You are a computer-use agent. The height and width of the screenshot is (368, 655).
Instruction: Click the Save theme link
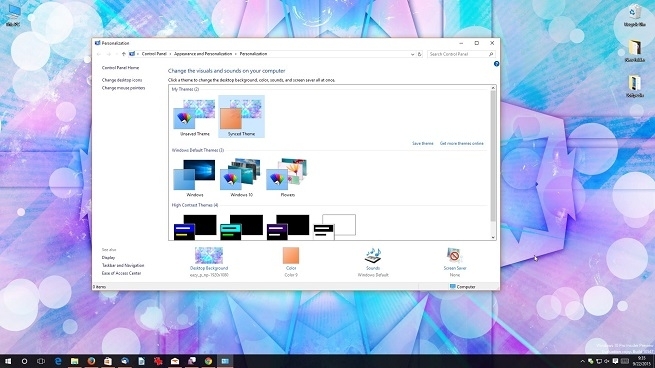[422, 143]
